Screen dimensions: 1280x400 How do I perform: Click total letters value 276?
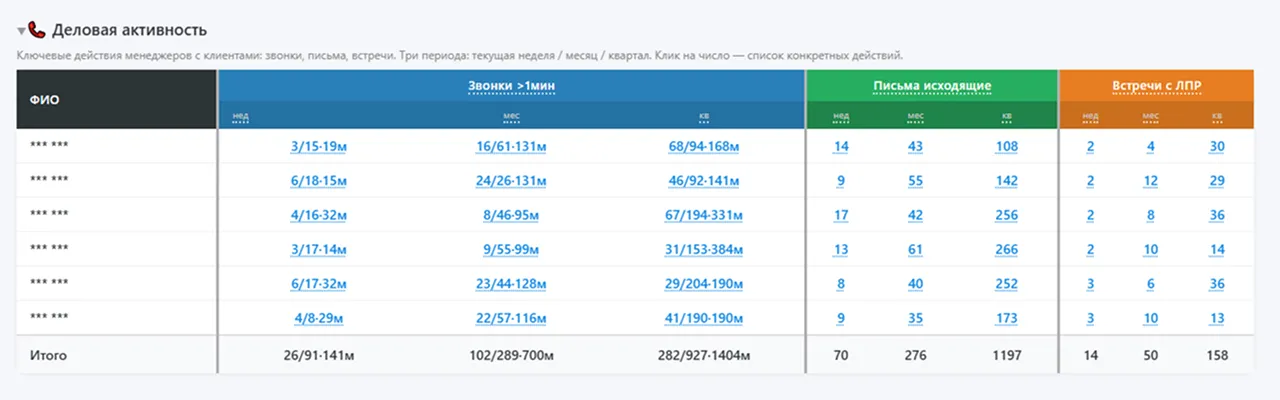(915, 355)
